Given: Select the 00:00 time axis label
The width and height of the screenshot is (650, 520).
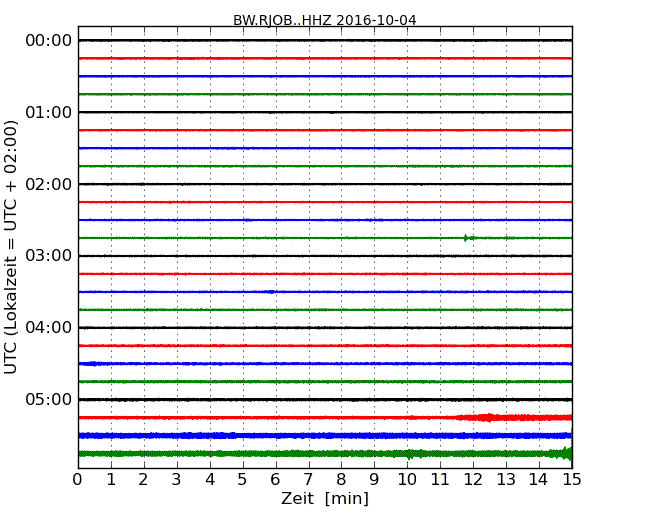Looking at the screenshot, I should click(x=49, y=41).
